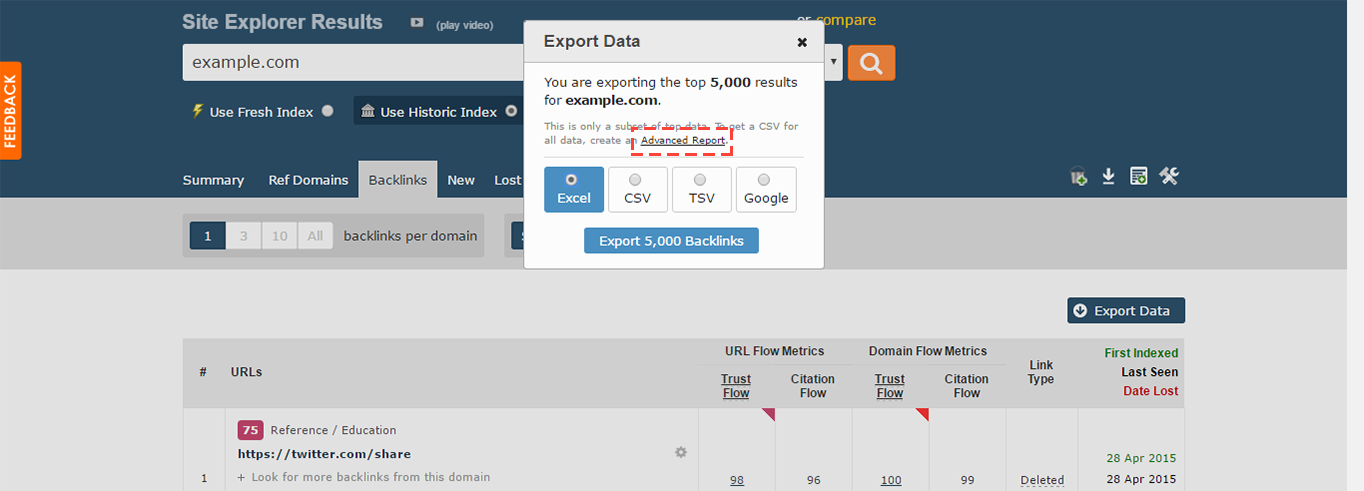Viewport: 1364px width, 491px height.
Task: Click red corner marker in URL Trust Flow cell
Action: click(770, 413)
